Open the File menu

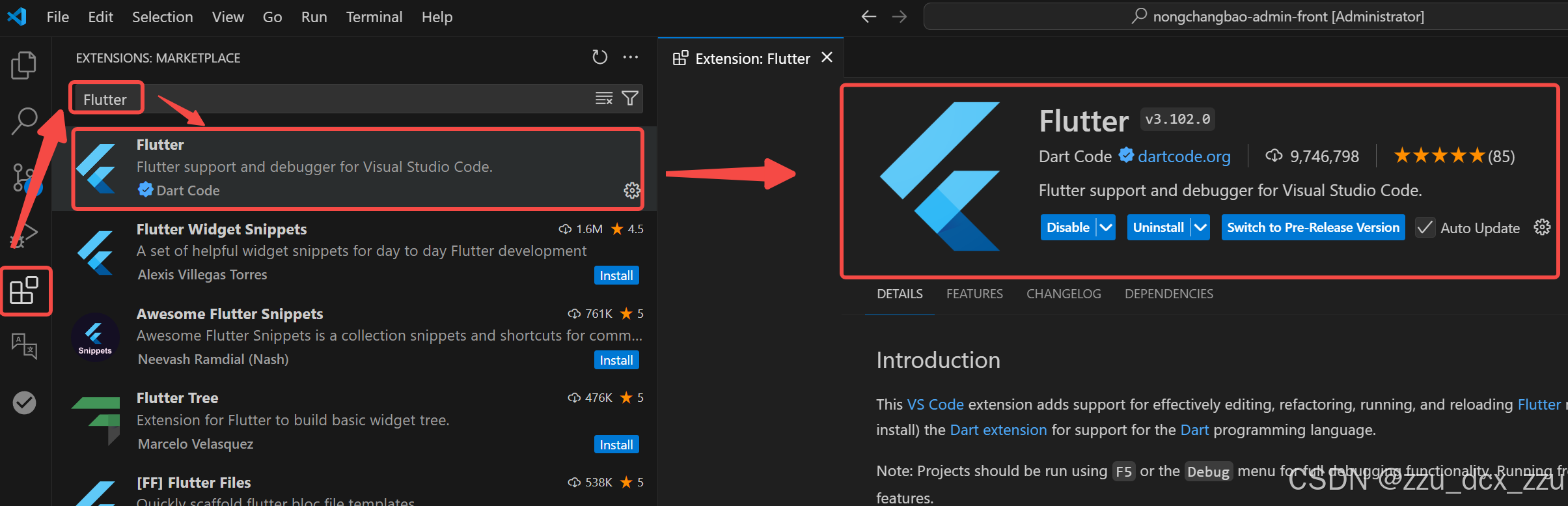pos(58,17)
